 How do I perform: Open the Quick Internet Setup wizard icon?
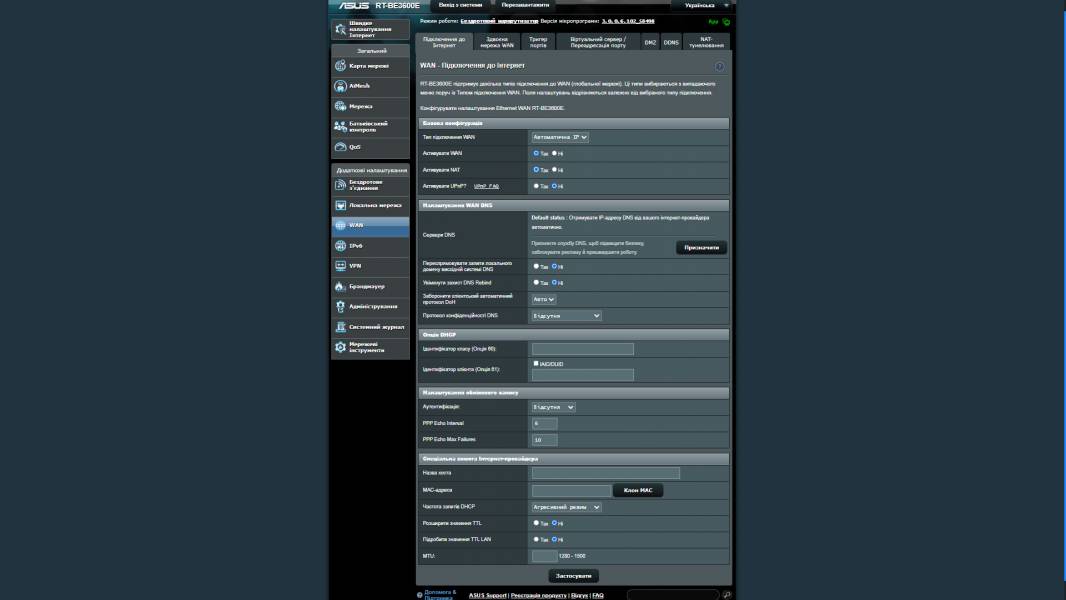click(x=341, y=29)
